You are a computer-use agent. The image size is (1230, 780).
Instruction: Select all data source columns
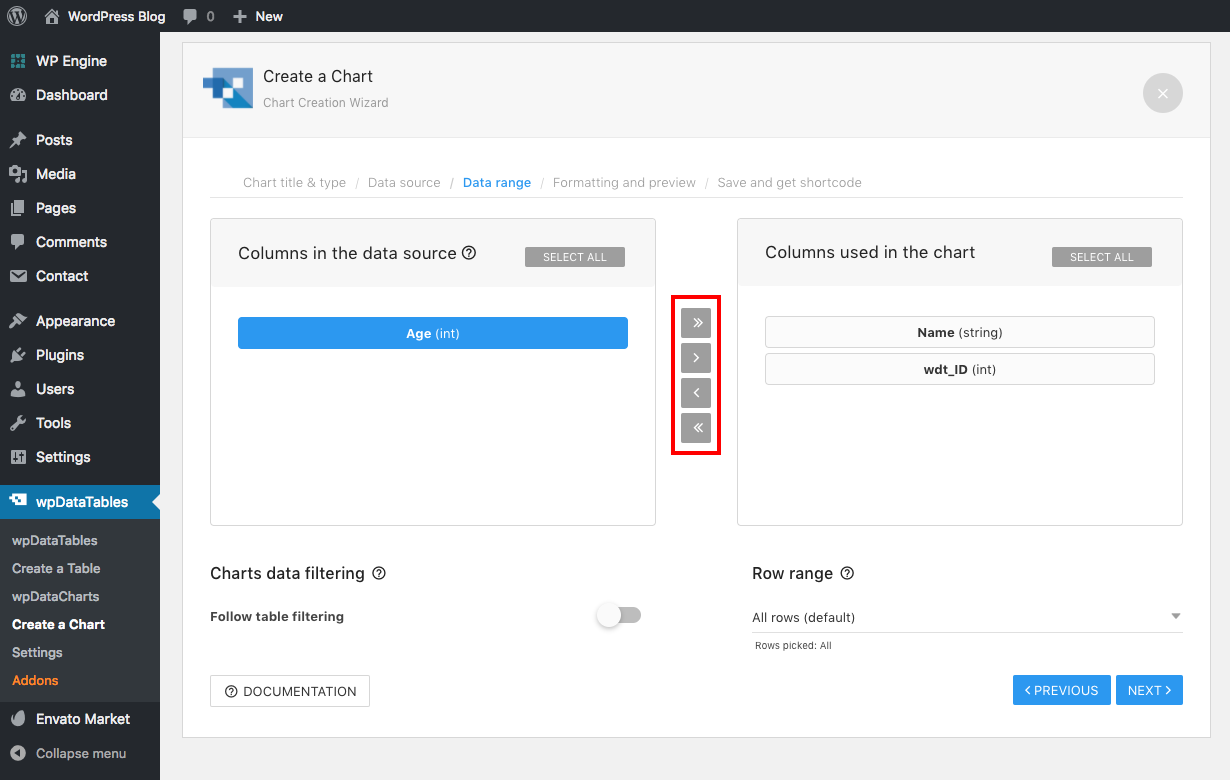coord(575,257)
